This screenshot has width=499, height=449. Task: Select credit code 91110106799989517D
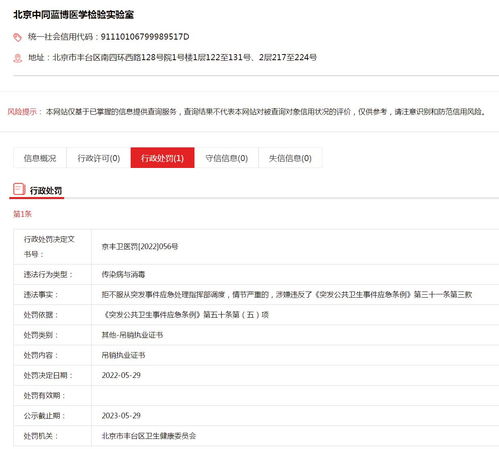pos(145,37)
